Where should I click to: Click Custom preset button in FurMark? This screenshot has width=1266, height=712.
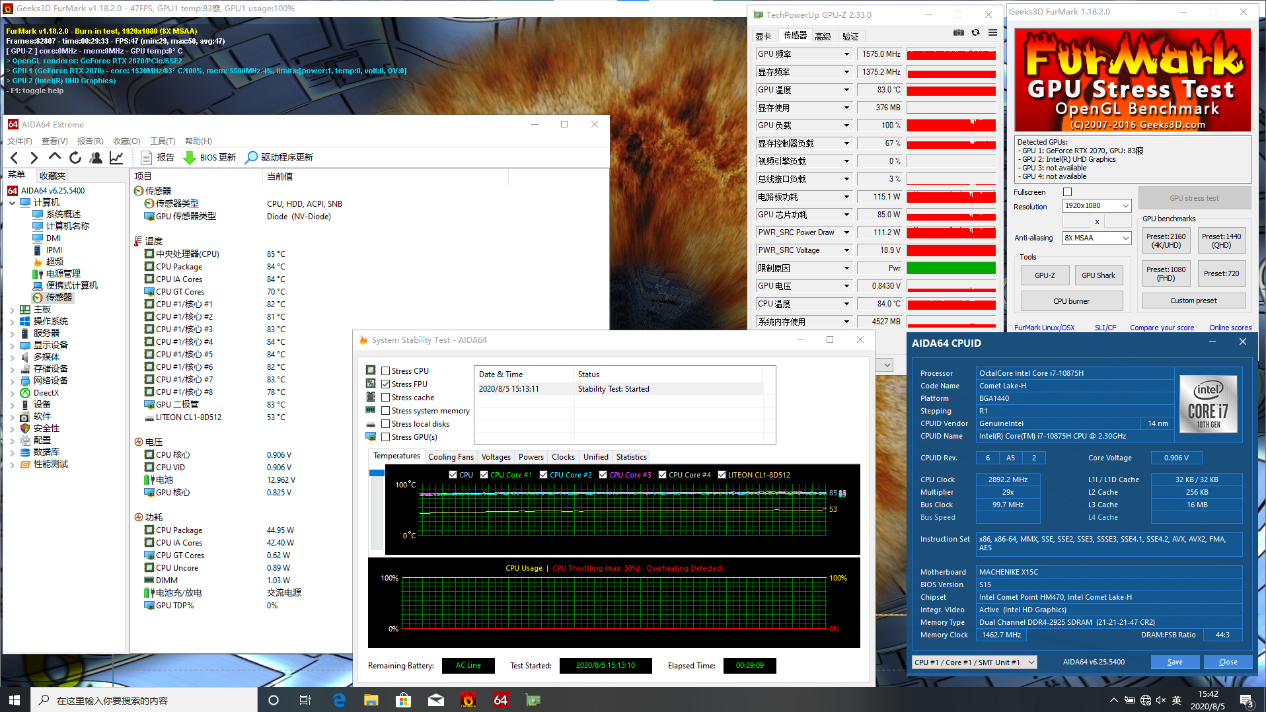[1194, 300]
